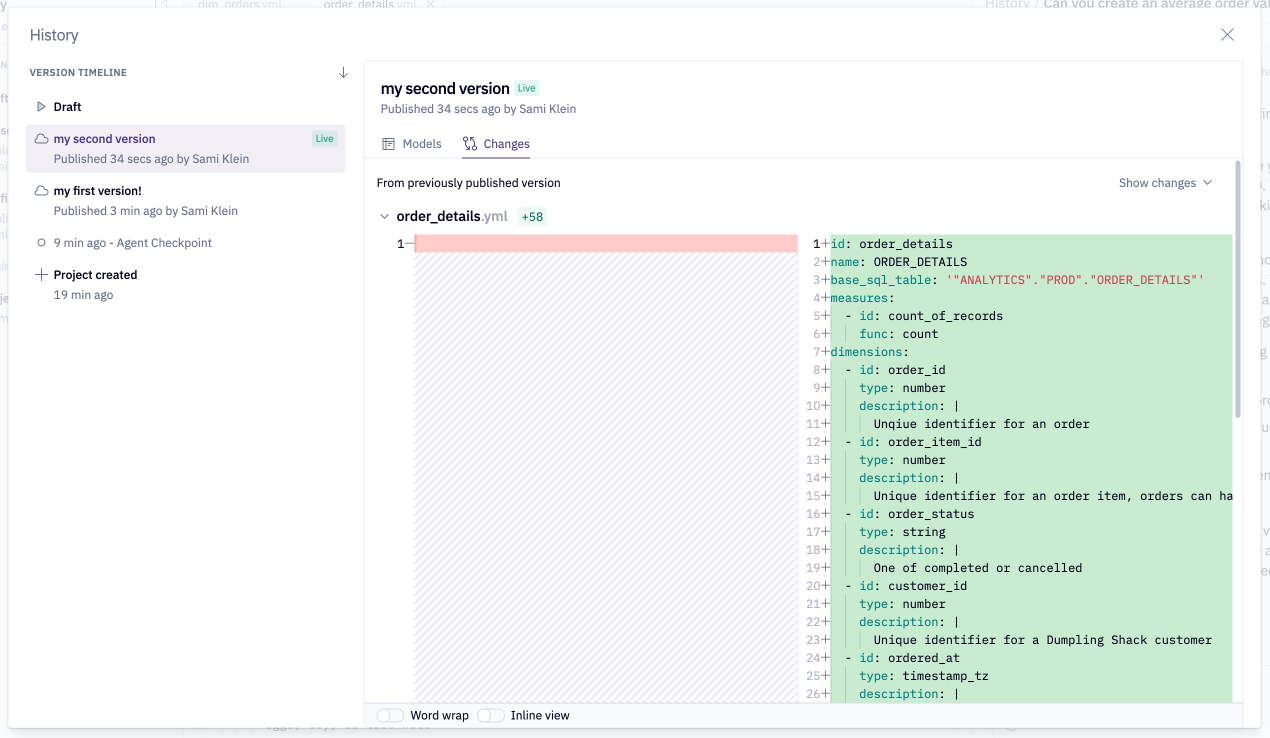
Task: Open the Show changes dropdown
Action: coord(1165,183)
